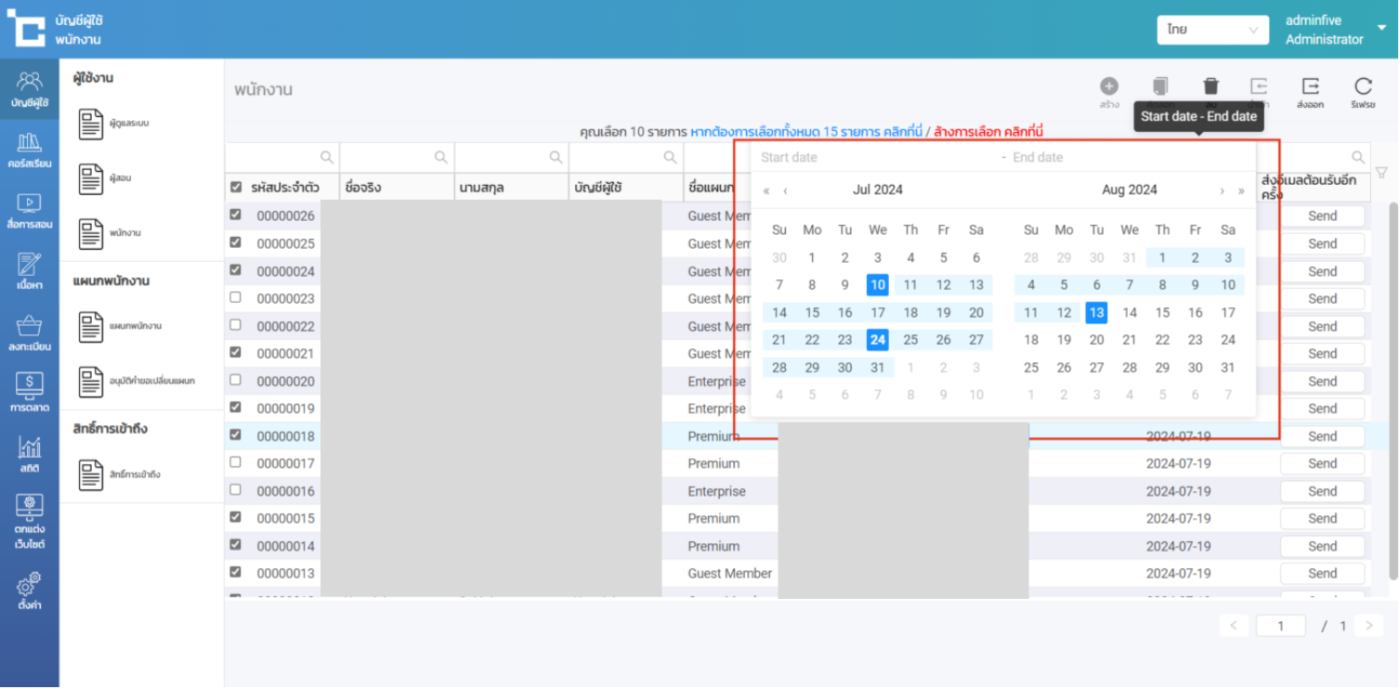
Task: Expand the adminfive account menu arrow
Action: click(x=1382, y=29)
